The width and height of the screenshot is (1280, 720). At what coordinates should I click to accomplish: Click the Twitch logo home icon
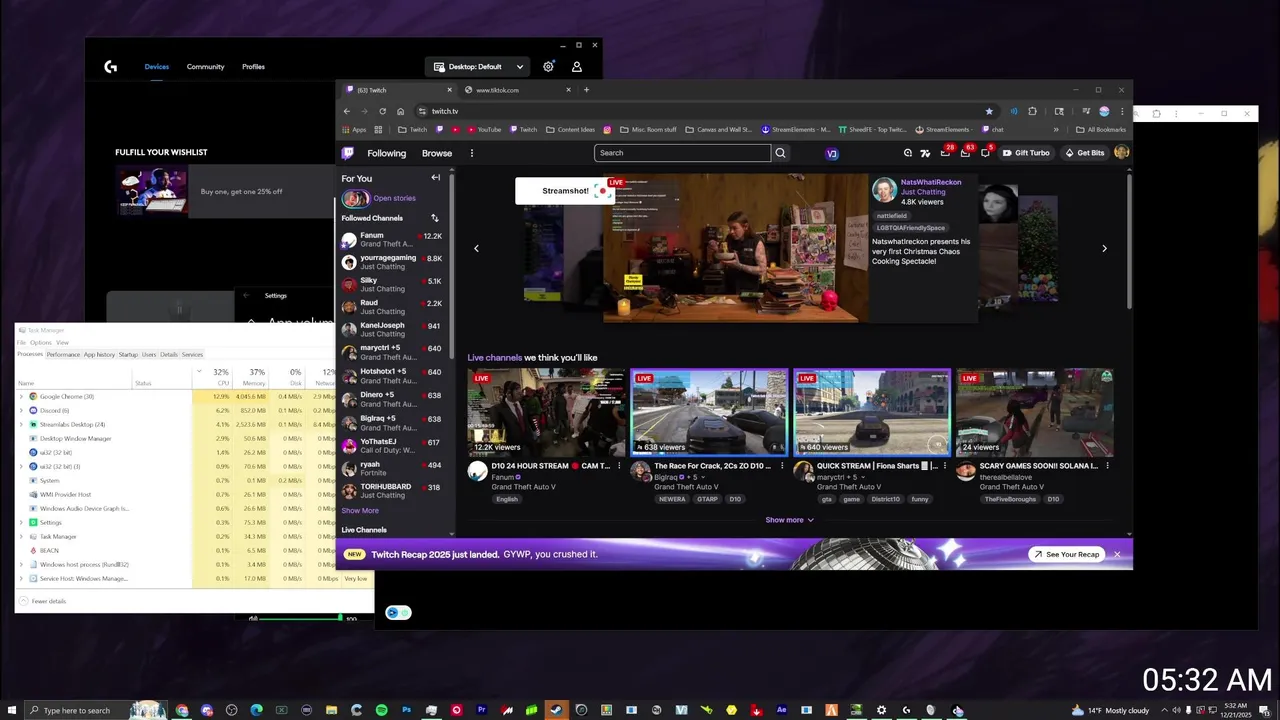pyautogui.click(x=347, y=153)
